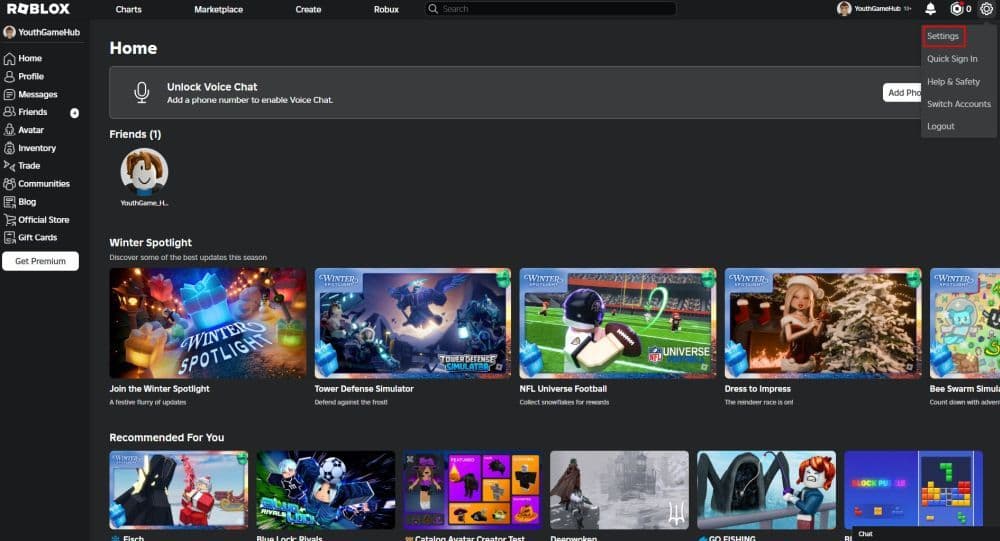Image resolution: width=1000 pixels, height=541 pixels.
Task: Click the settings gear icon
Action: click(986, 8)
